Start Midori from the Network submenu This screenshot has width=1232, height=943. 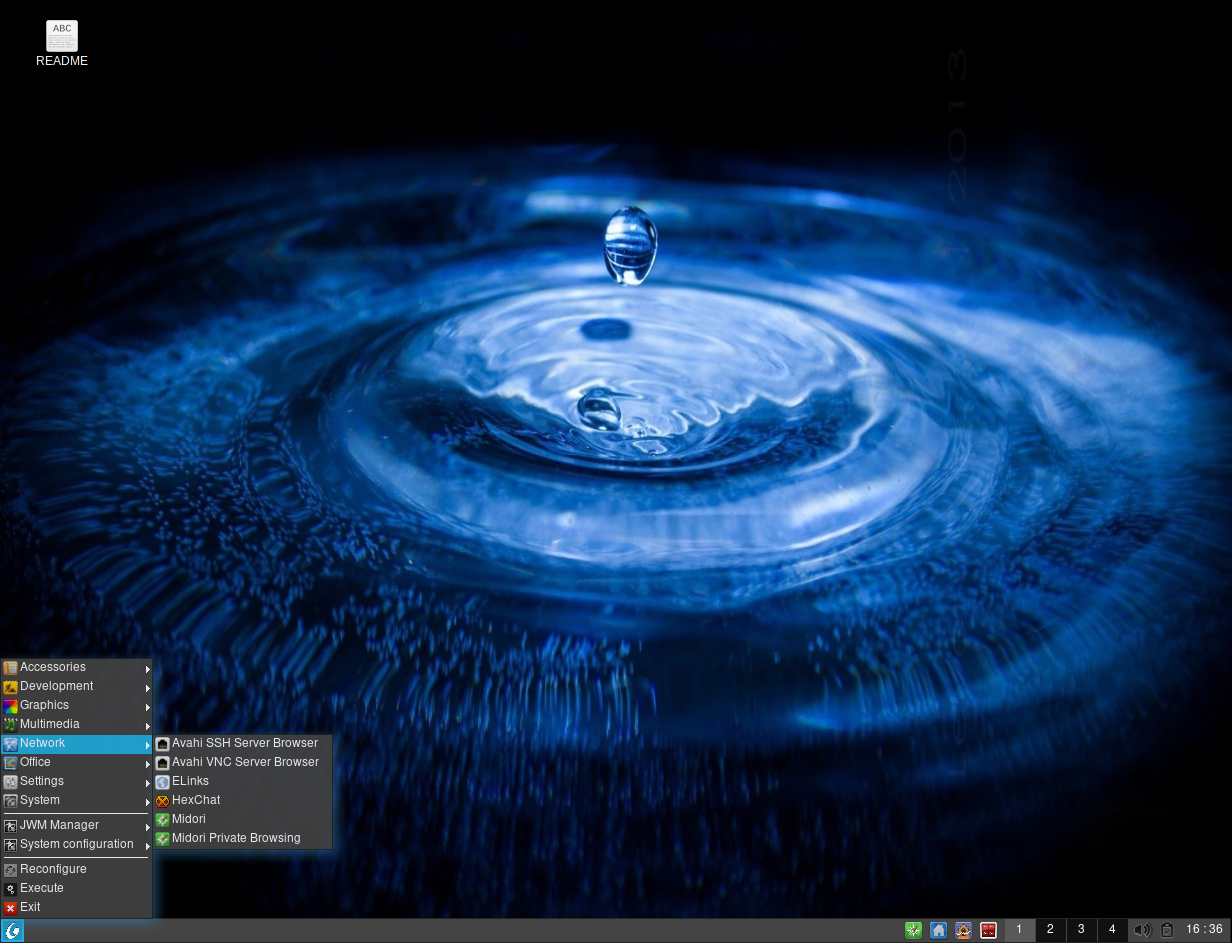click(243, 820)
